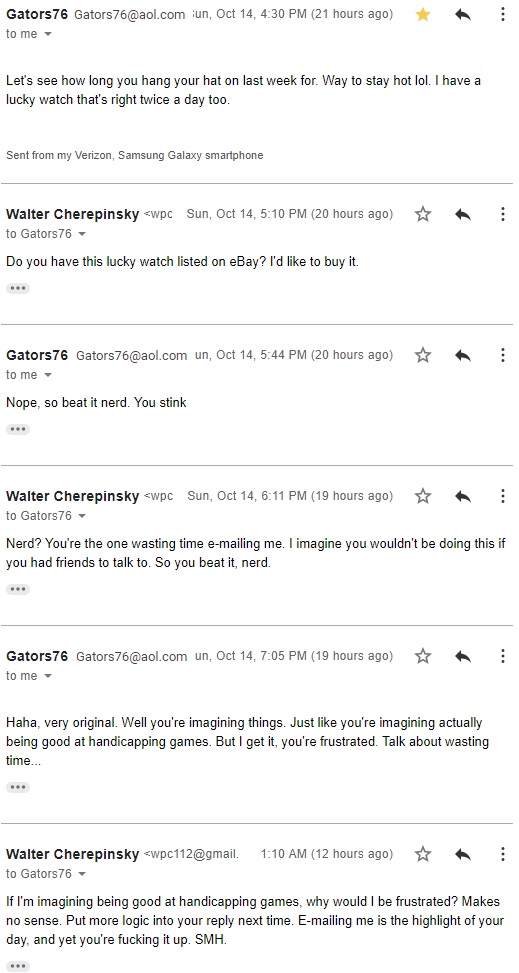Star the 5:10 PM Walter Cherepinsky message
Image resolution: width=519 pixels, height=973 pixels.
click(423, 214)
